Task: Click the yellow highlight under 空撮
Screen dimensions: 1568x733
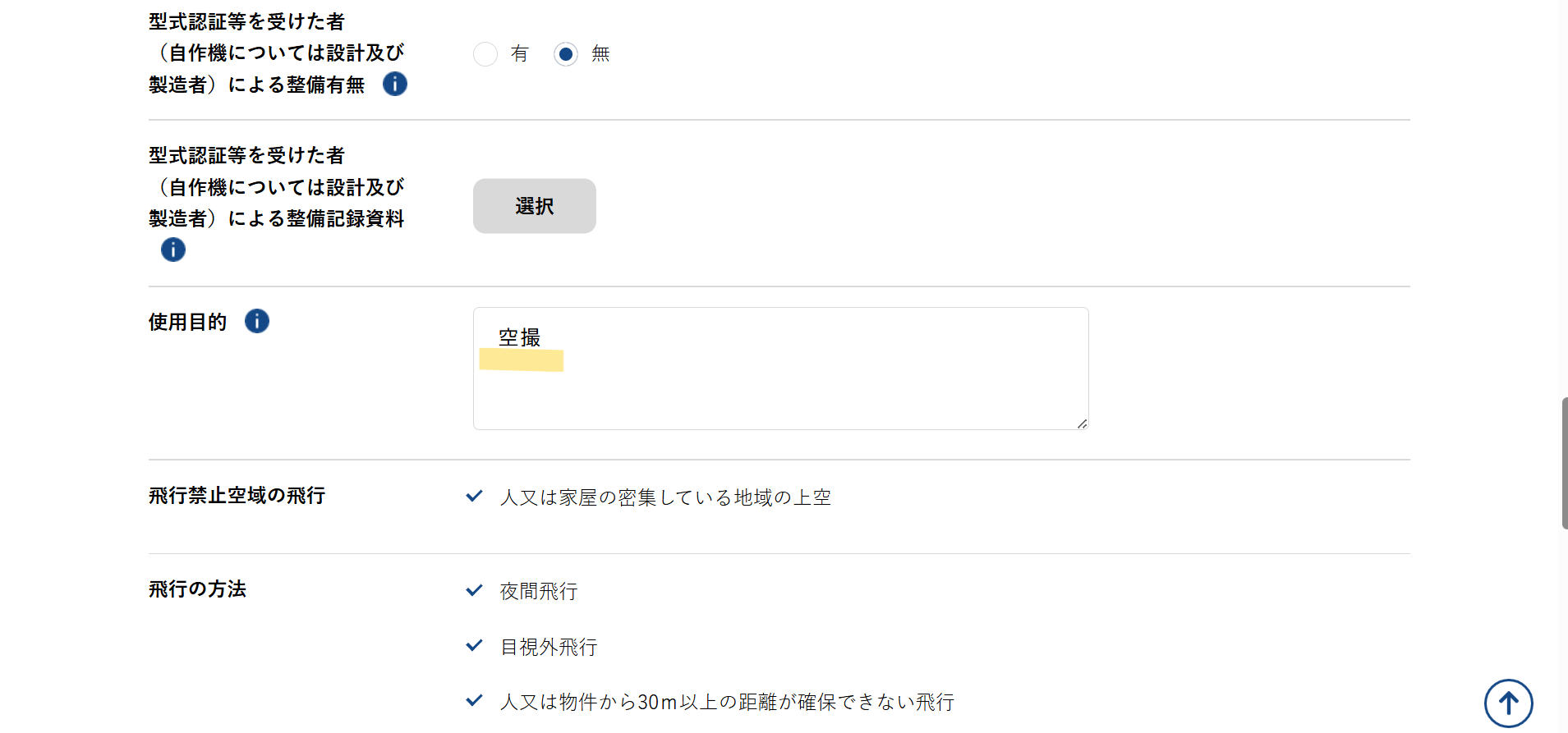Action: coord(522,360)
